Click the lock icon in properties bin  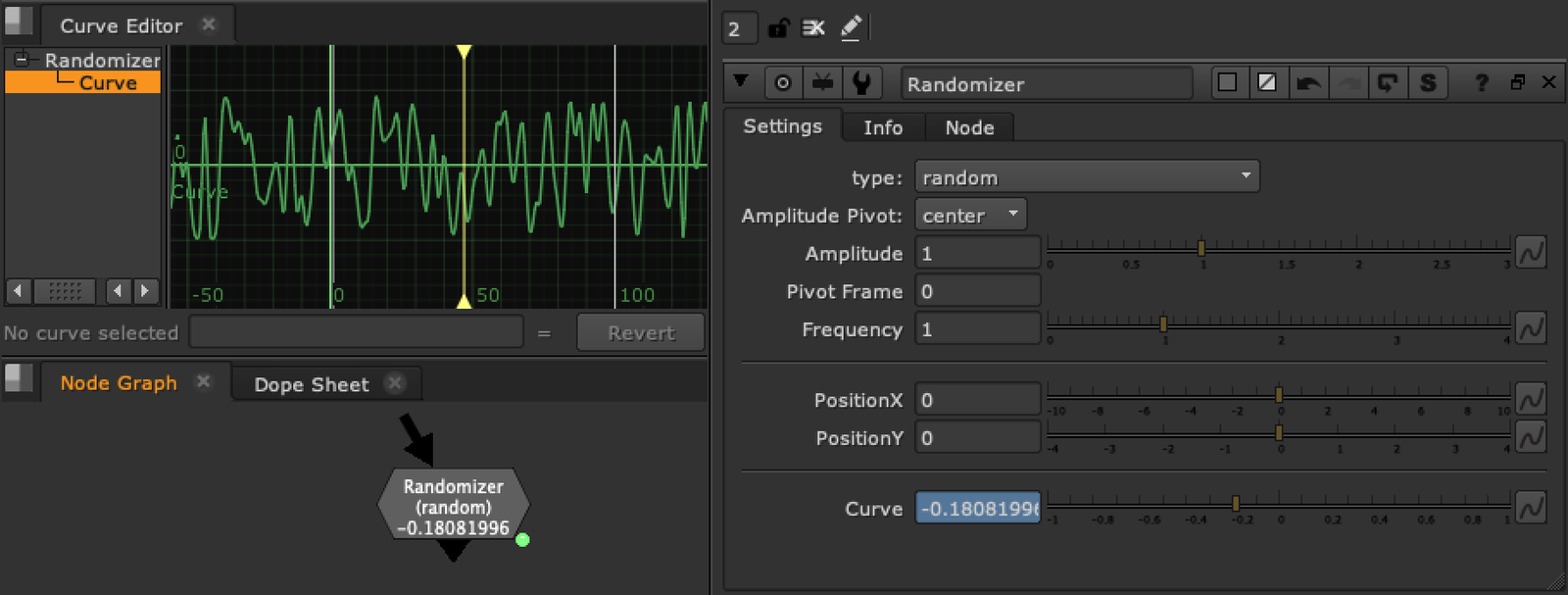pos(778,27)
